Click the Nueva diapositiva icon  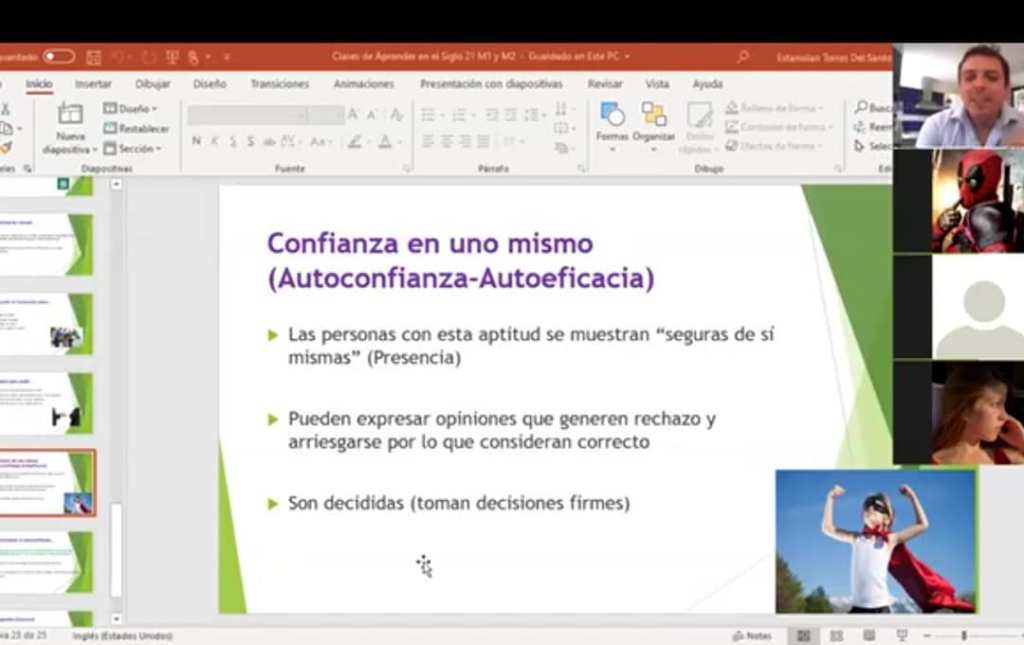coord(70,114)
